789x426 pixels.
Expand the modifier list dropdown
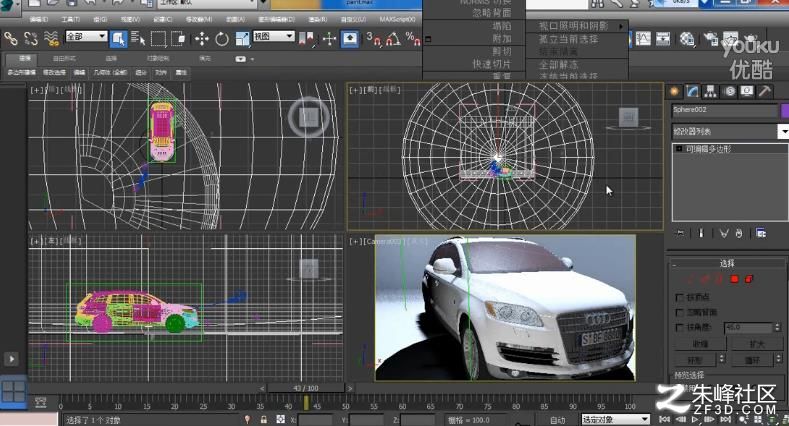[783, 132]
